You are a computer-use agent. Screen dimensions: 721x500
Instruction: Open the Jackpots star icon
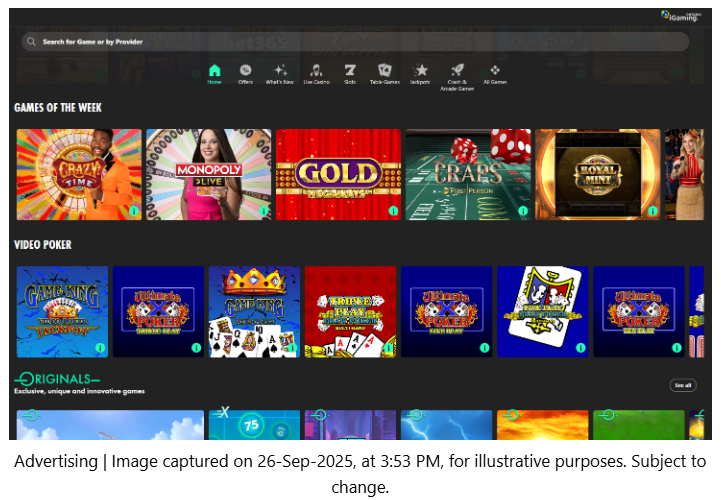point(420,70)
